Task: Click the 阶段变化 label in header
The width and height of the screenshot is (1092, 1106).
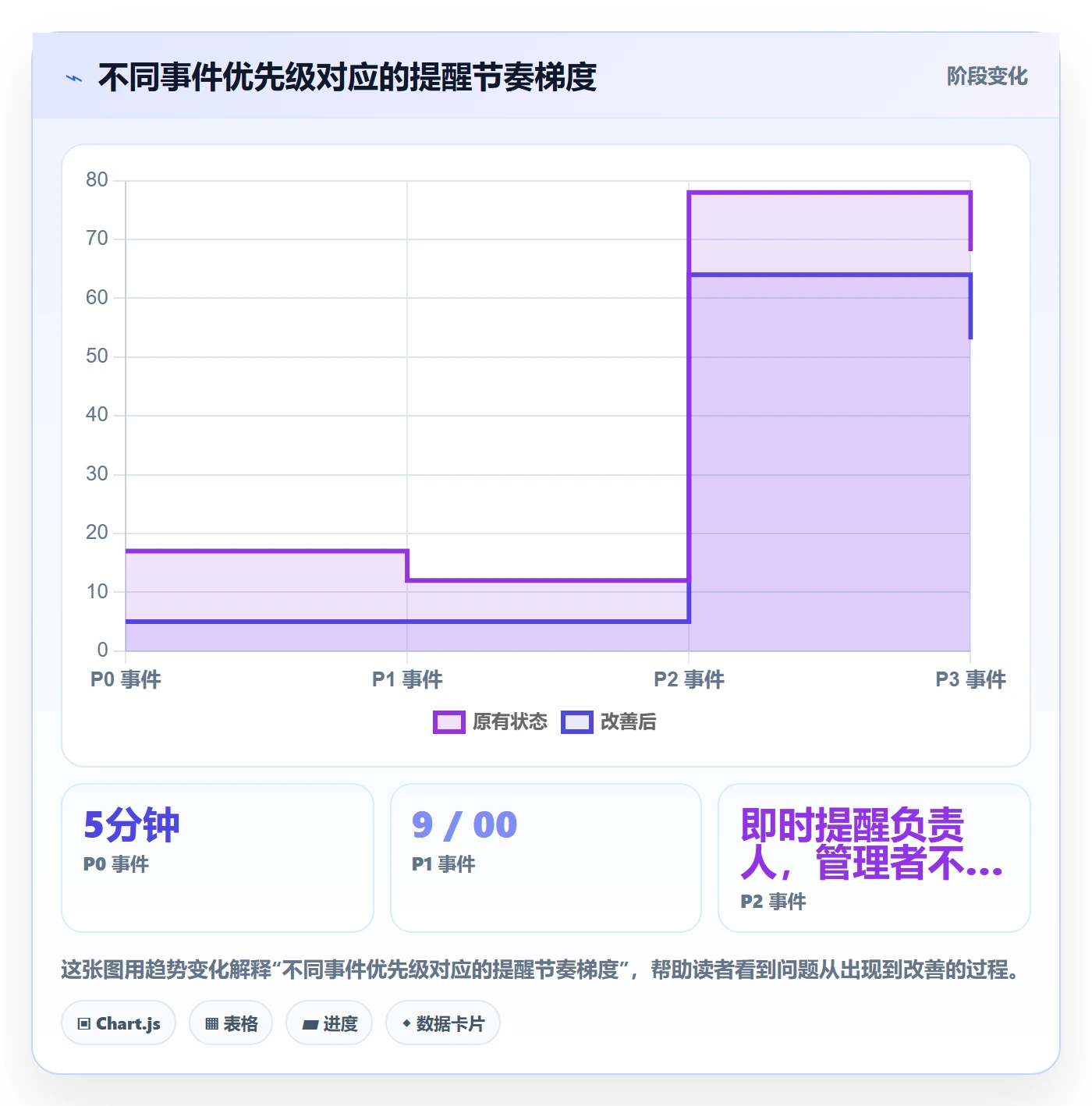Action: tap(987, 76)
